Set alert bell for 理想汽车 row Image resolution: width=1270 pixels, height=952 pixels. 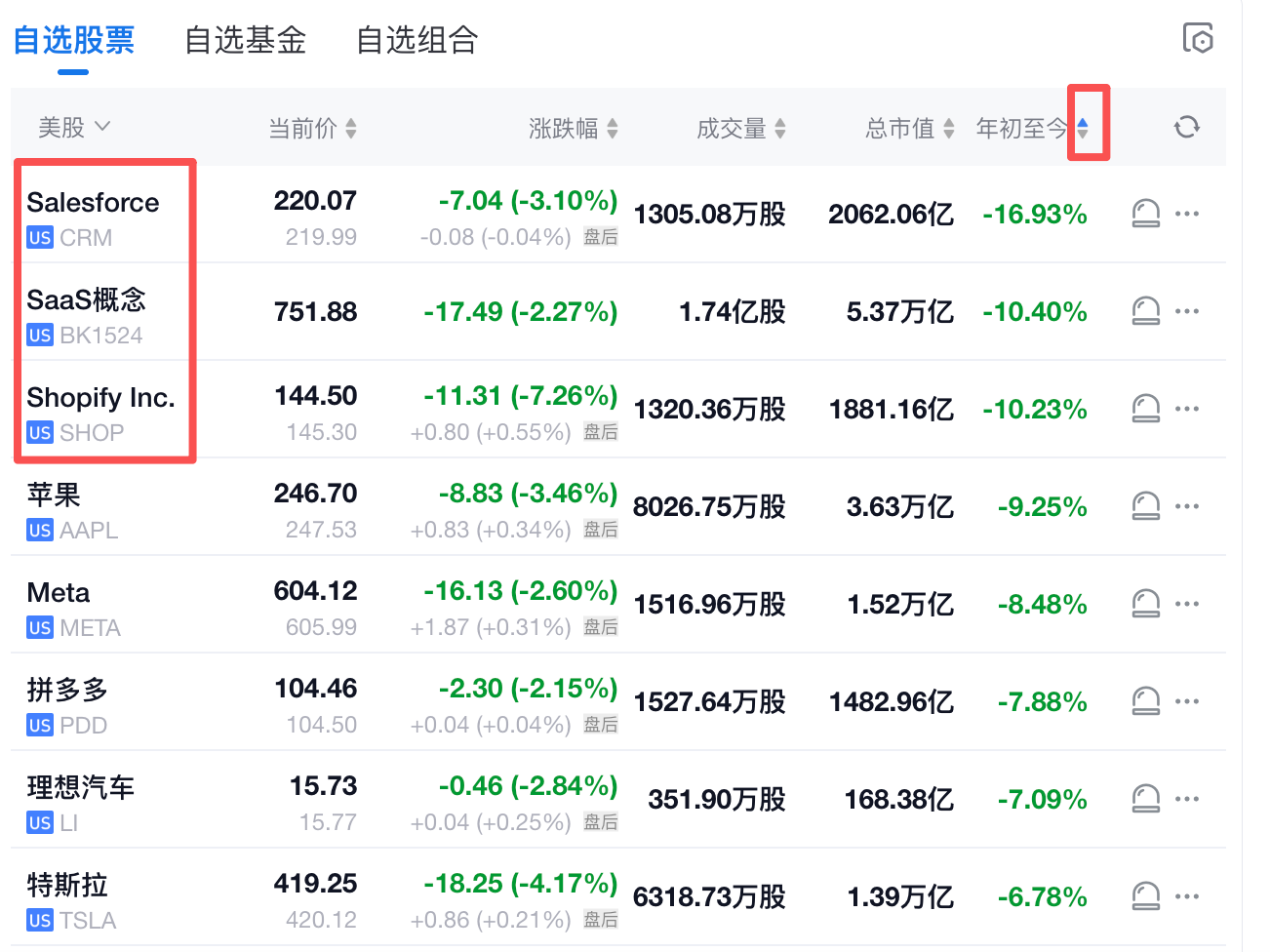click(1146, 799)
